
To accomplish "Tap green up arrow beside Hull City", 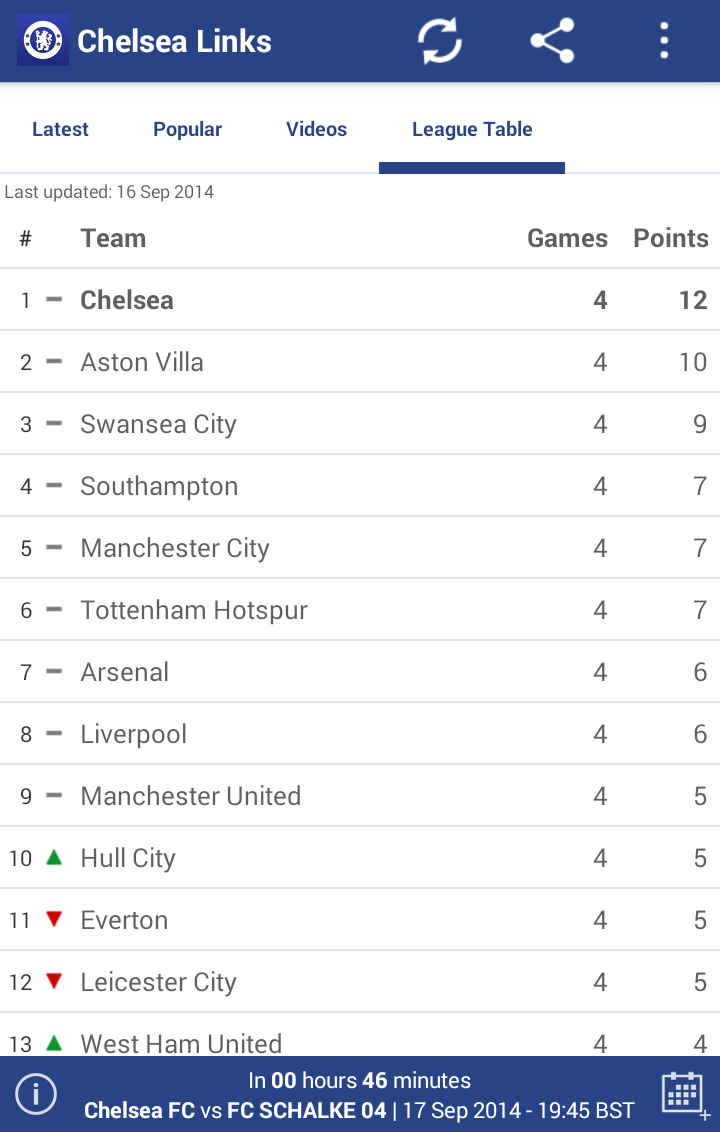I will [x=54, y=857].
